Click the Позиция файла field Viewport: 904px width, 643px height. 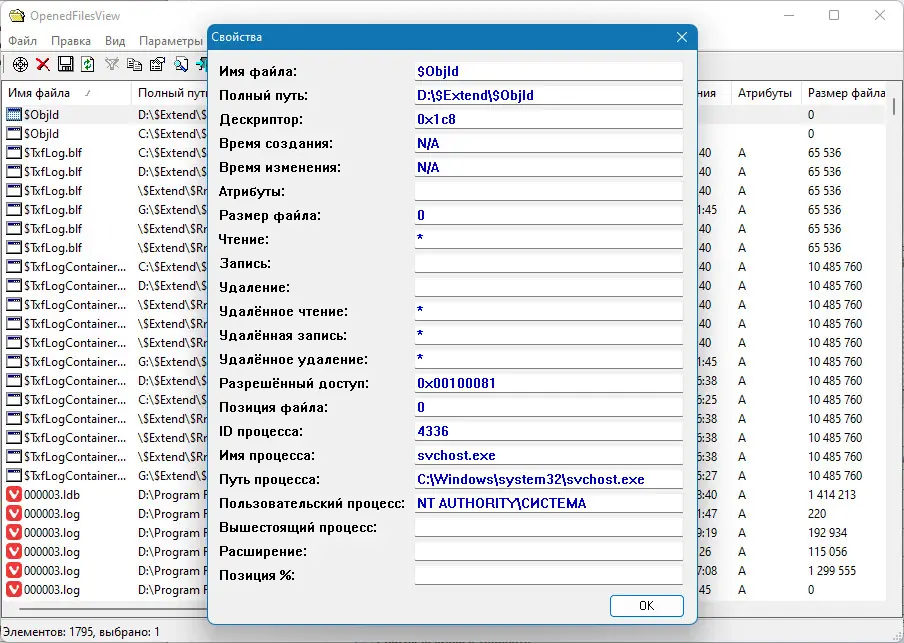(548, 407)
